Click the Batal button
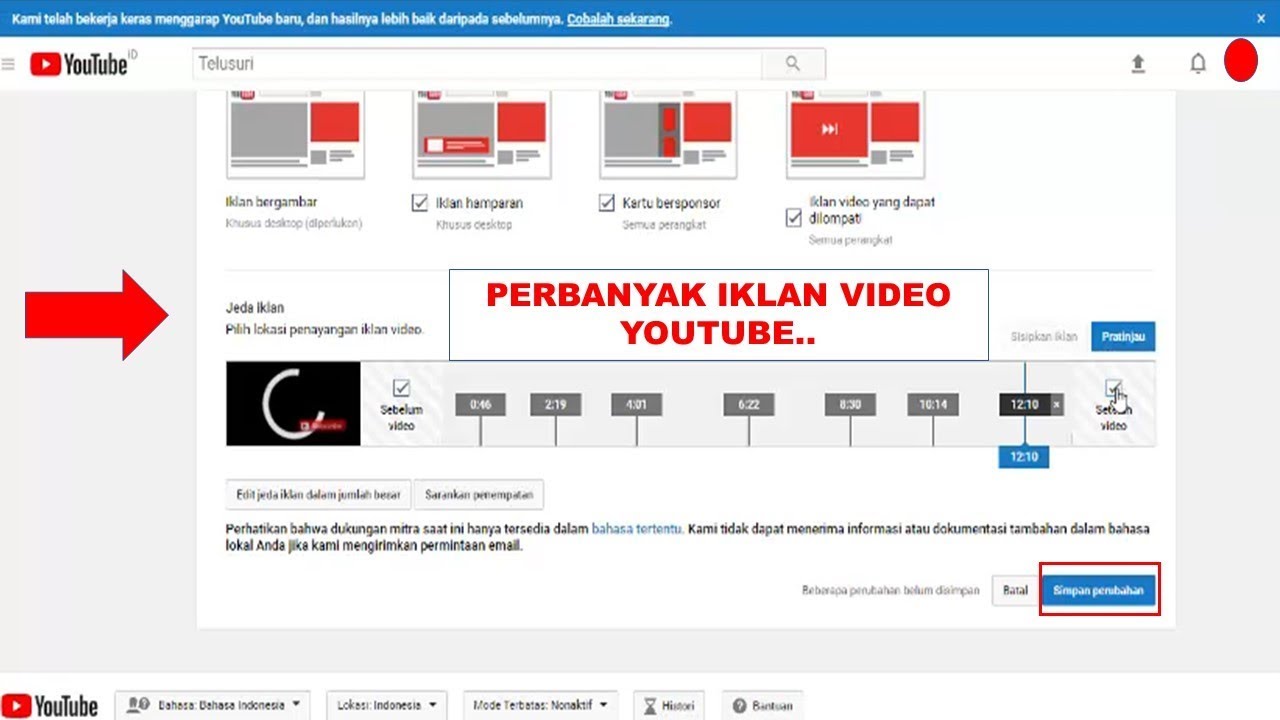This screenshot has width=1280, height=720. 1015,591
